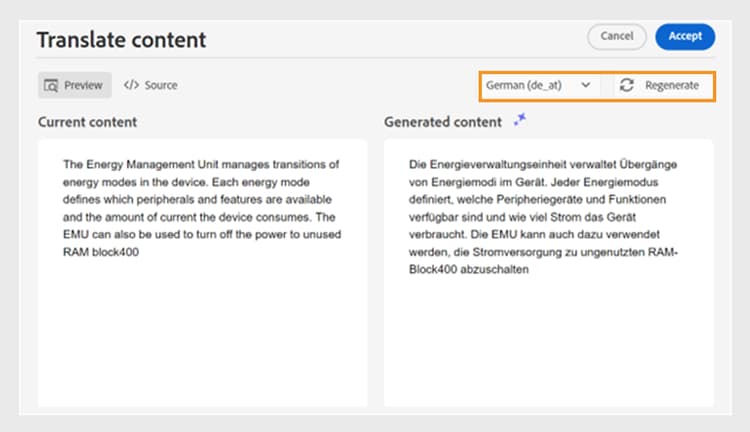Click the Cancel button
750x432 pixels.
pyautogui.click(x=617, y=36)
